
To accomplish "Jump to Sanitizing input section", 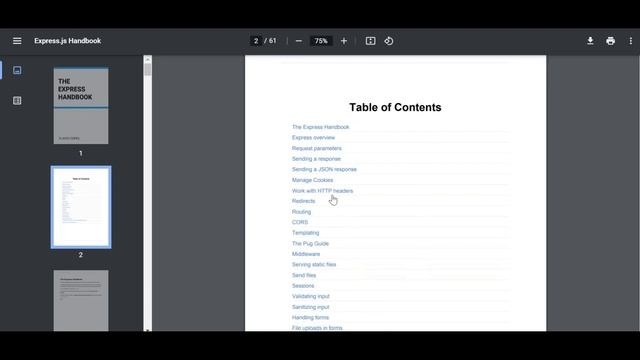I will point(310,307).
